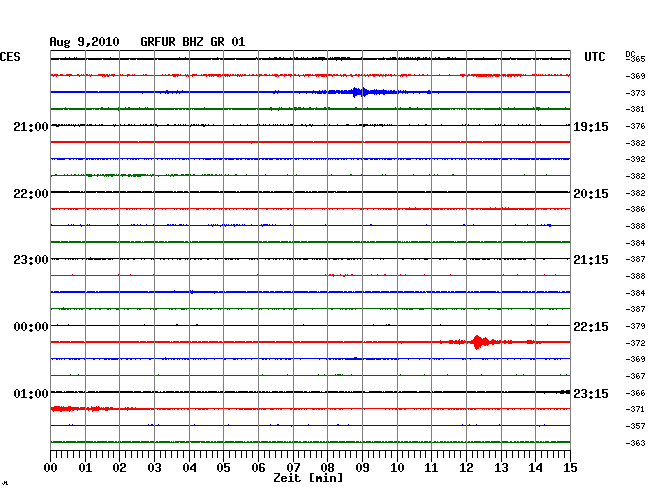Screen dimensions: 650x494
Task: Click the DC offset value -366
Action: (x=635, y=393)
